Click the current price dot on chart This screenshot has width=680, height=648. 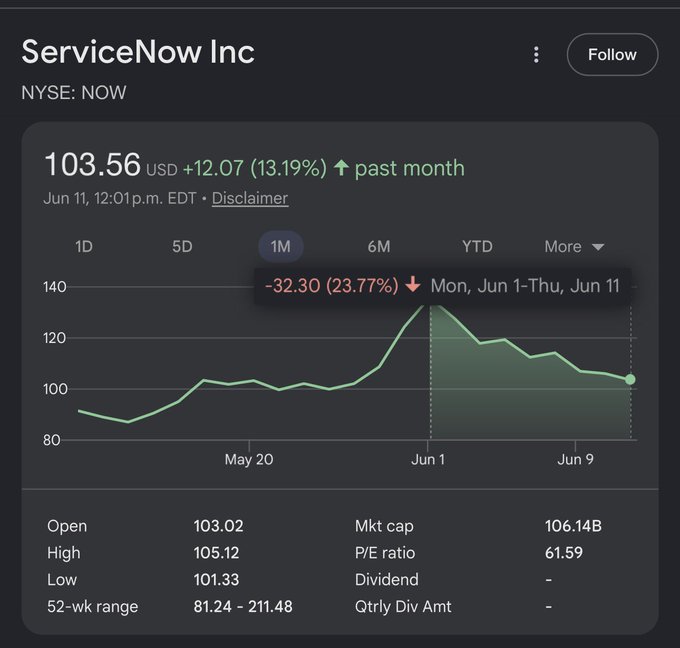click(630, 380)
